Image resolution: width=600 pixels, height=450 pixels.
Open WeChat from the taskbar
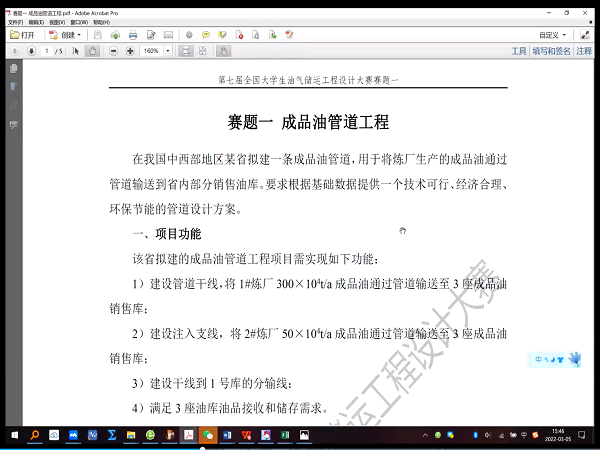click(208, 435)
